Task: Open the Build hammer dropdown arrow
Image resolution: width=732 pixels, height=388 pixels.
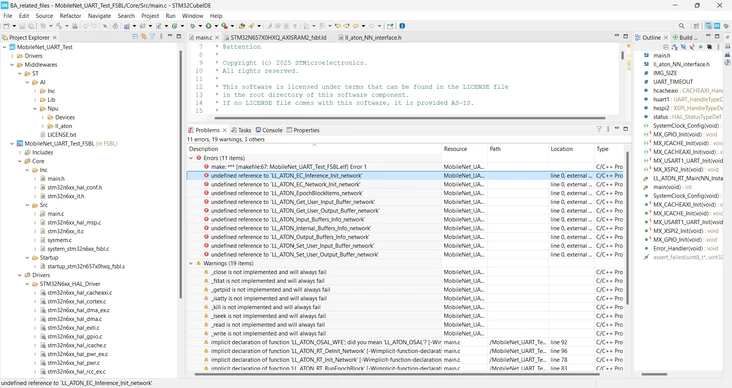Action: click(66, 26)
